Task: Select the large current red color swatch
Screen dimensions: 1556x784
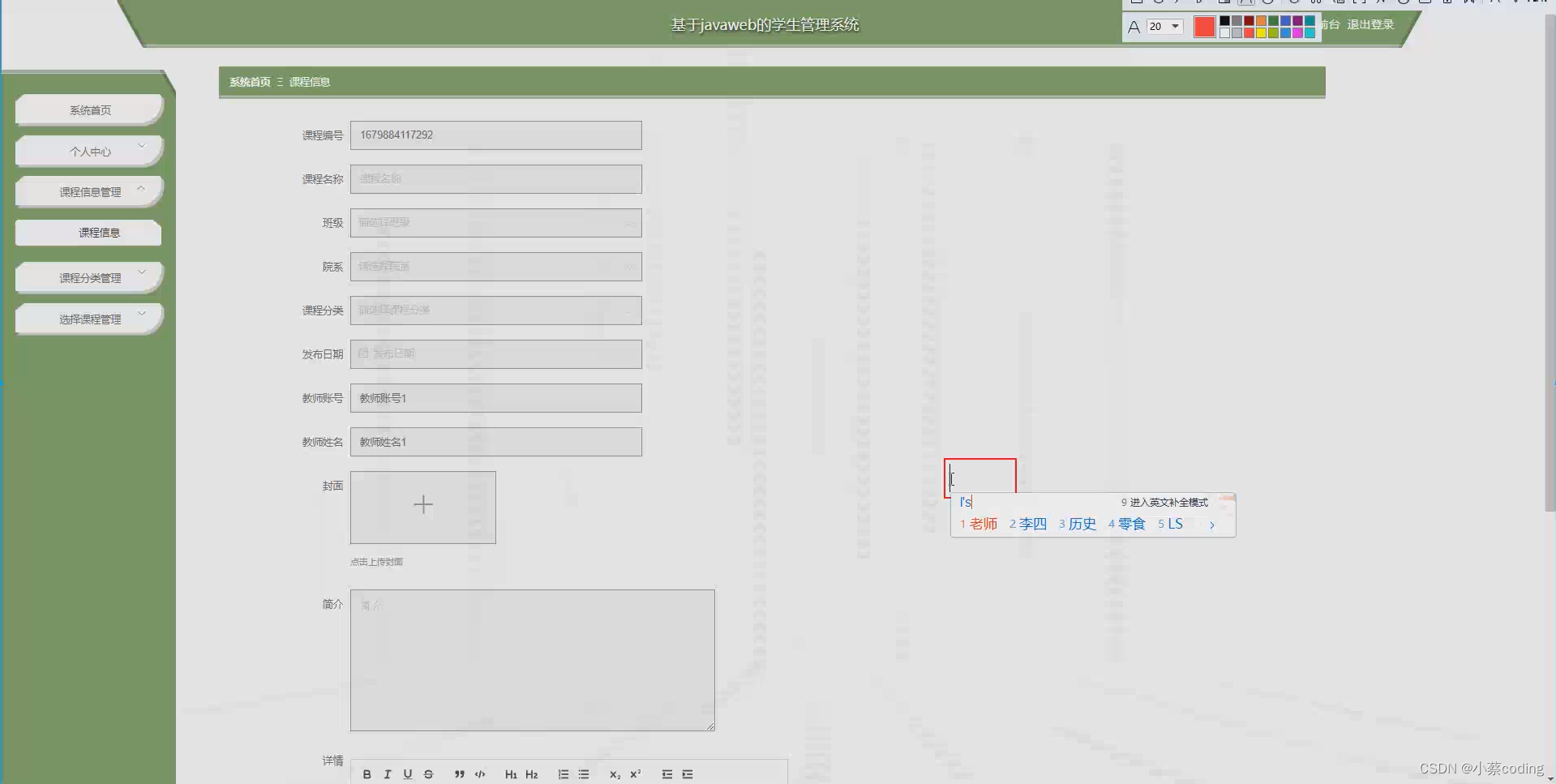Action: tap(1205, 27)
